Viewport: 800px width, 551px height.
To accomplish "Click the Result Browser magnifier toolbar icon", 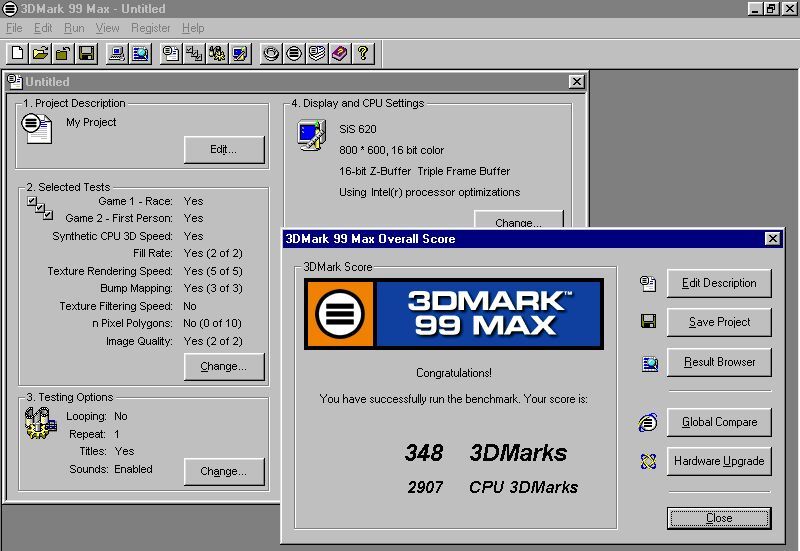I will click(x=140, y=54).
